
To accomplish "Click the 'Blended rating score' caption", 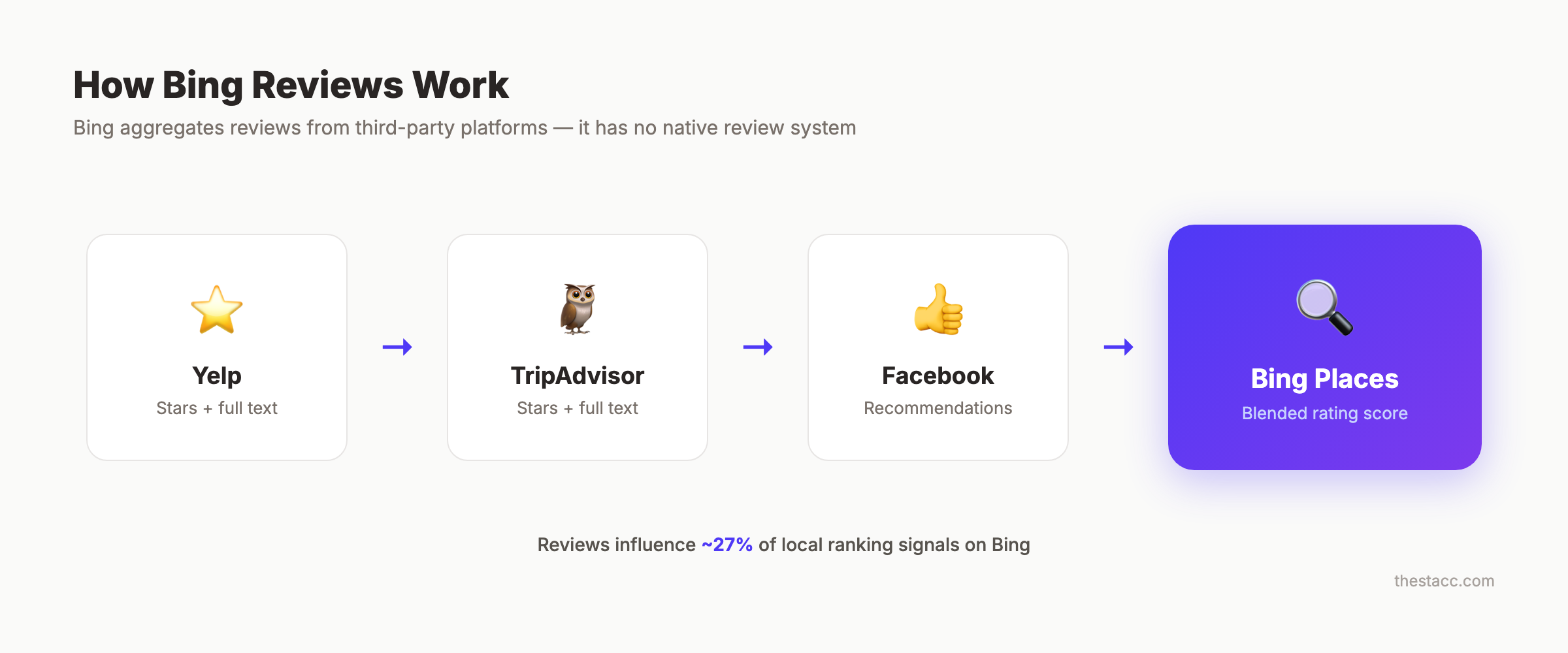I will tap(1324, 413).
